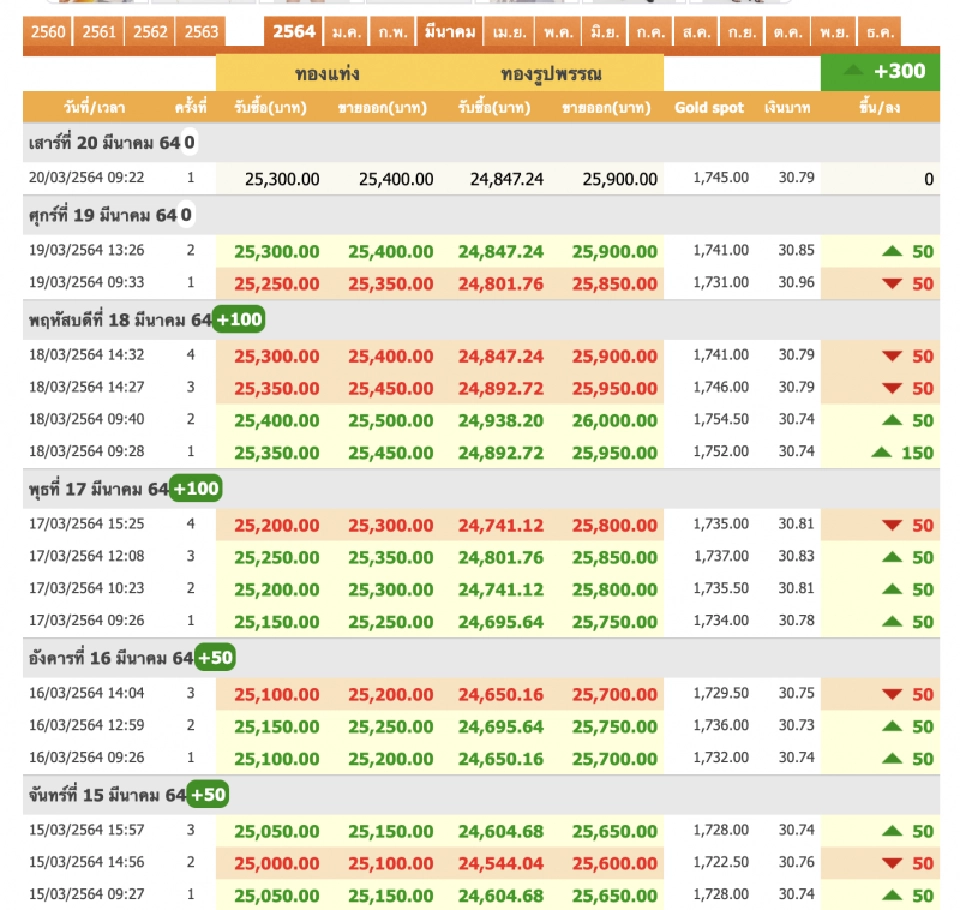Click the green up arrow in the +300 header
The image size is (960, 910).
tap(853, 71)
